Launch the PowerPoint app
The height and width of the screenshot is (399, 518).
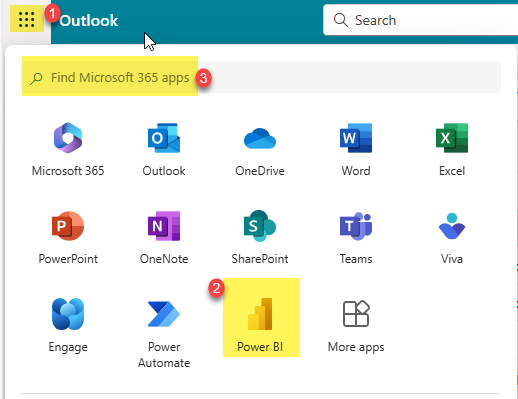pyautogui.click(x=68, y=237)
